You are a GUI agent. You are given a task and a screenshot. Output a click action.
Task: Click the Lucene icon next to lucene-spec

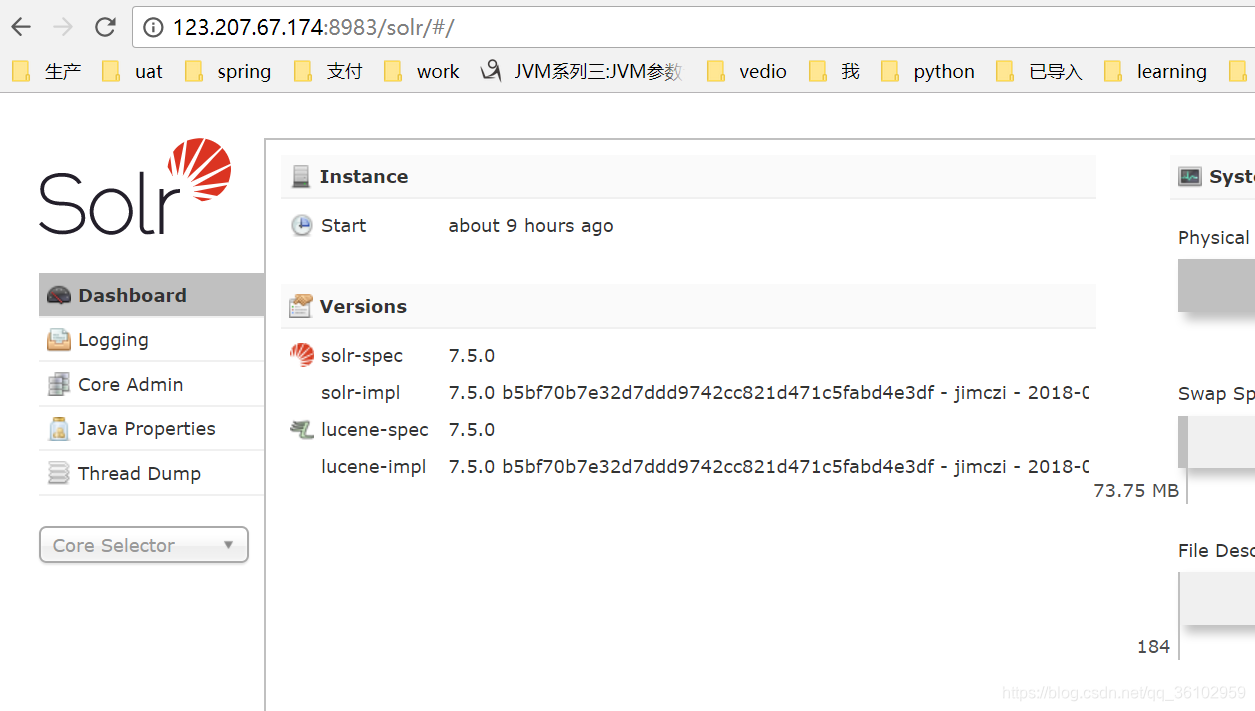[301, 429]
